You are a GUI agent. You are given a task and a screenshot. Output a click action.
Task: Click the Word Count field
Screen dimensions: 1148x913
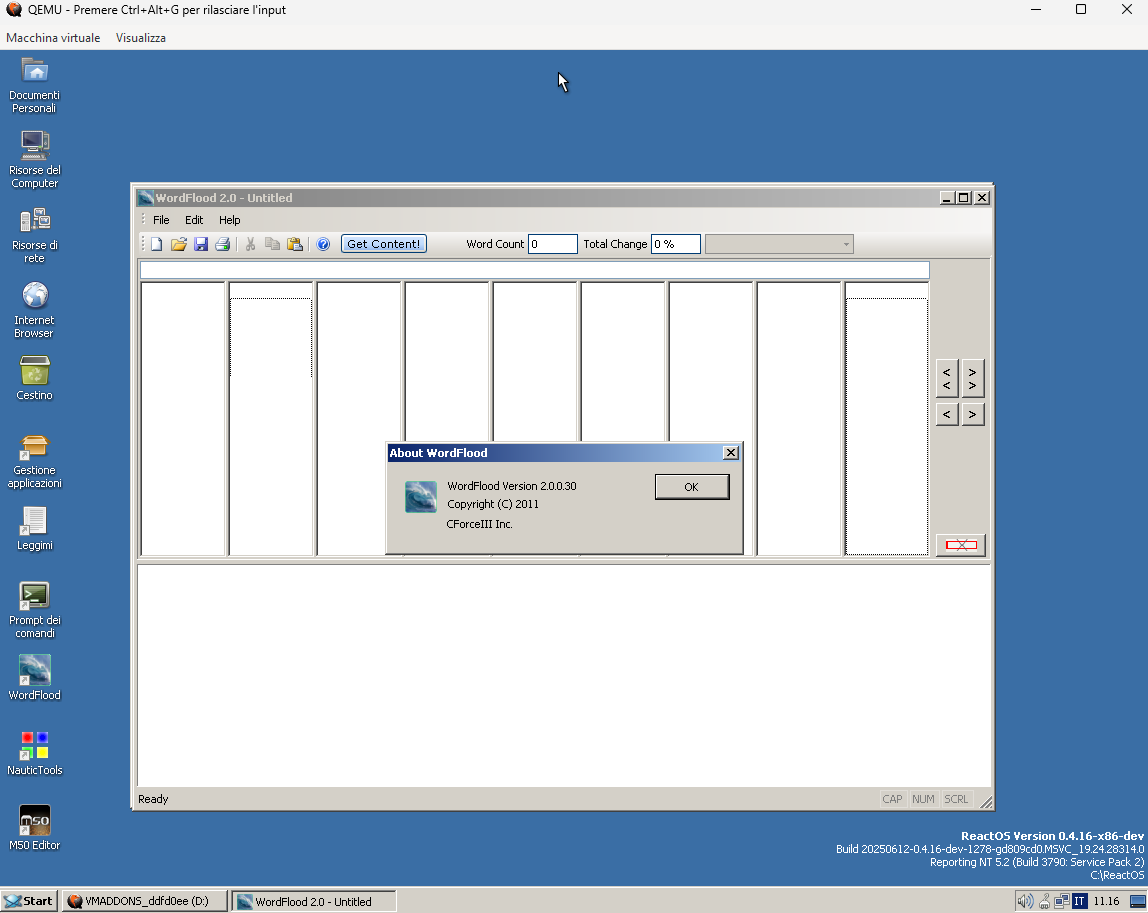(553, 244)
